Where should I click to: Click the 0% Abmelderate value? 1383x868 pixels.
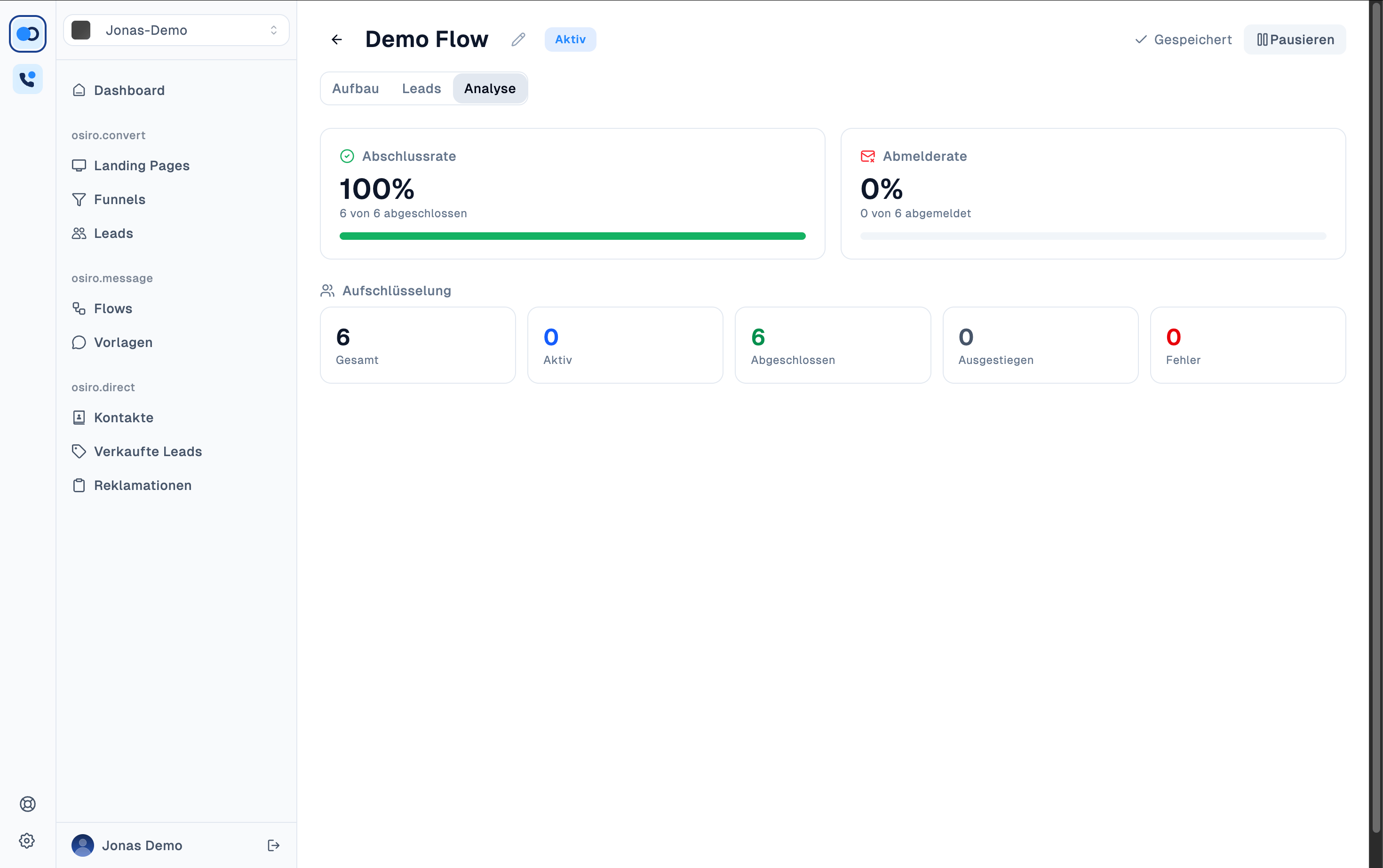(x=882, y=189)
